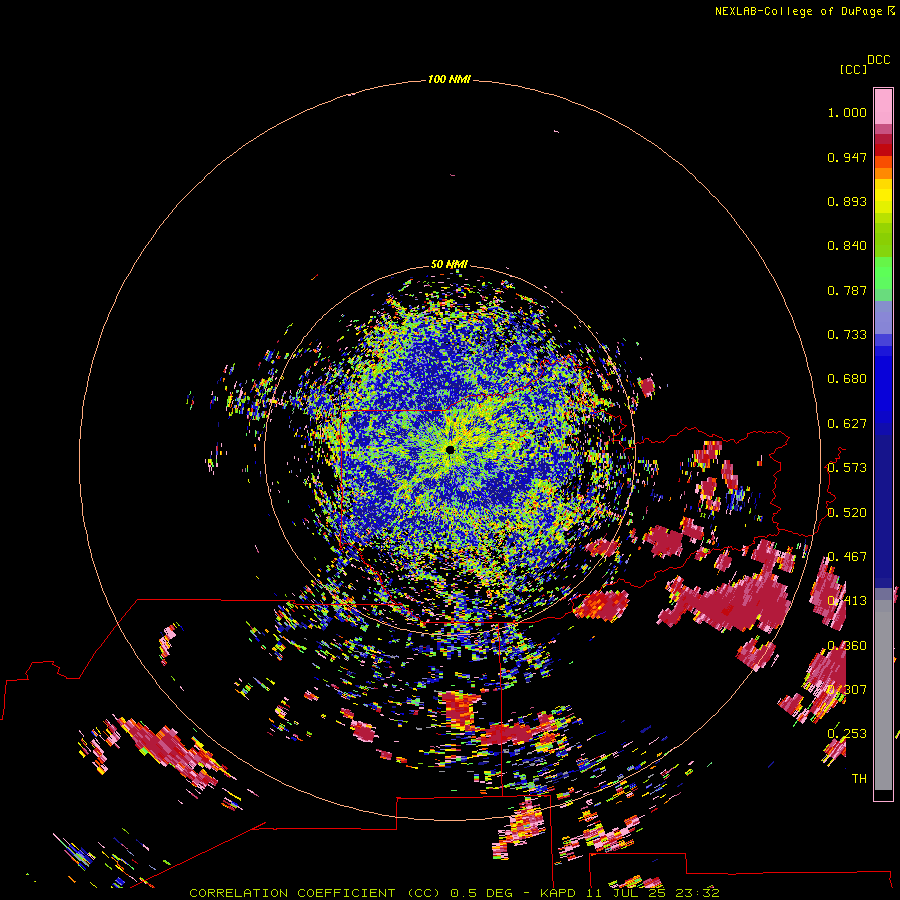Pick the pink swatch atop the color bar

pos(883,107)
